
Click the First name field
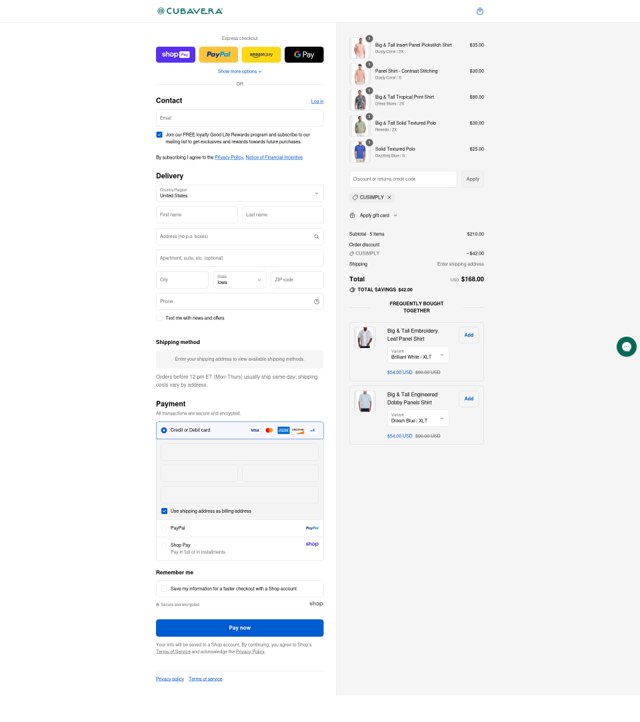[x=197, y=215]
